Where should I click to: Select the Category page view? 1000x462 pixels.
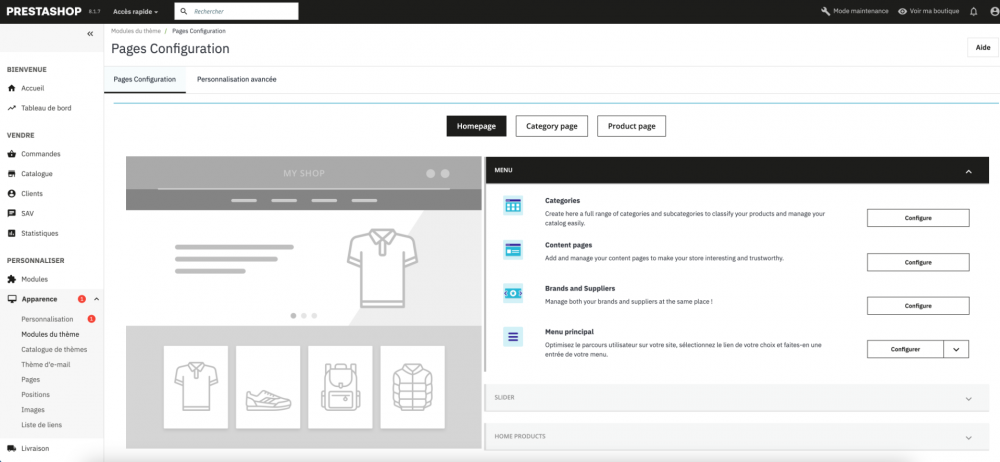click(552, 126)
